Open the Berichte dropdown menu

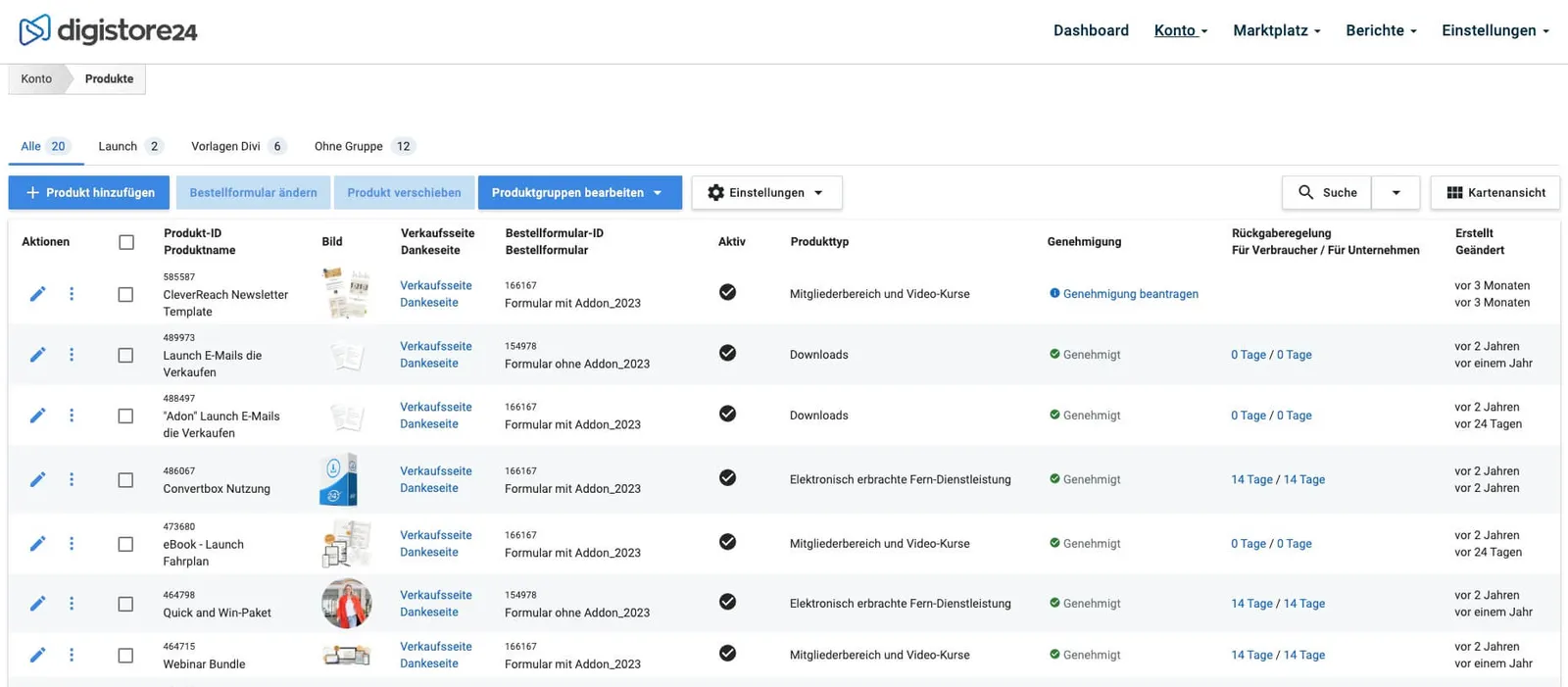click(x=1382, y=30)
